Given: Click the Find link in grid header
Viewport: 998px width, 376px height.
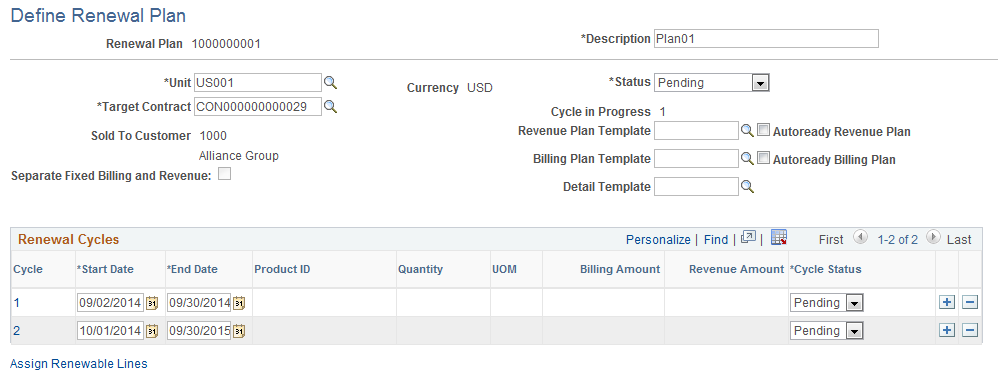Looking at the screenshot, I should 716,240.
